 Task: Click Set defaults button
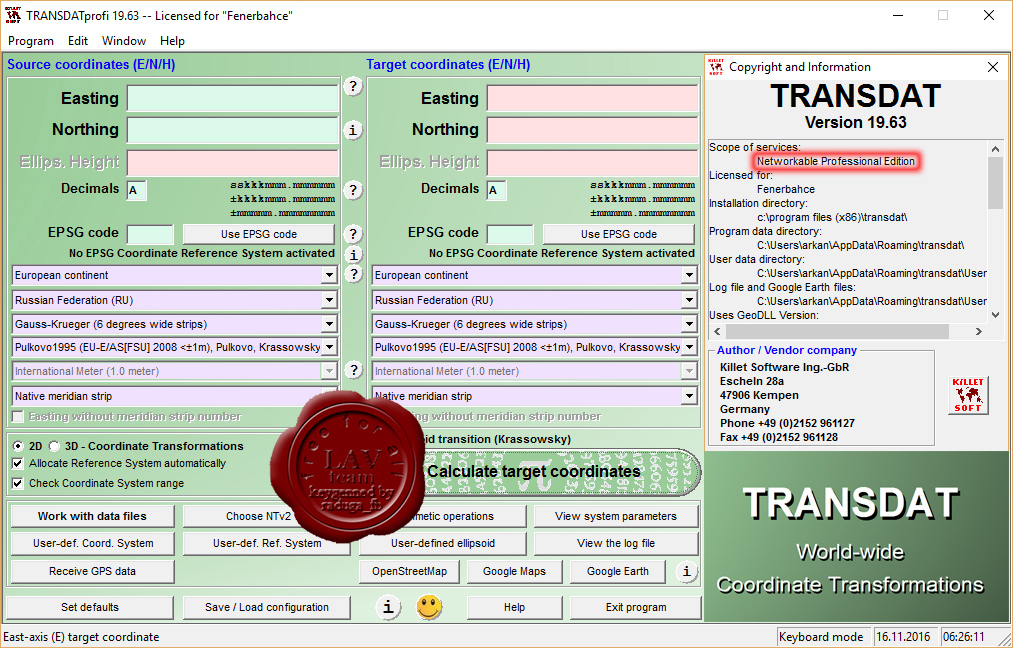point(90,607)
